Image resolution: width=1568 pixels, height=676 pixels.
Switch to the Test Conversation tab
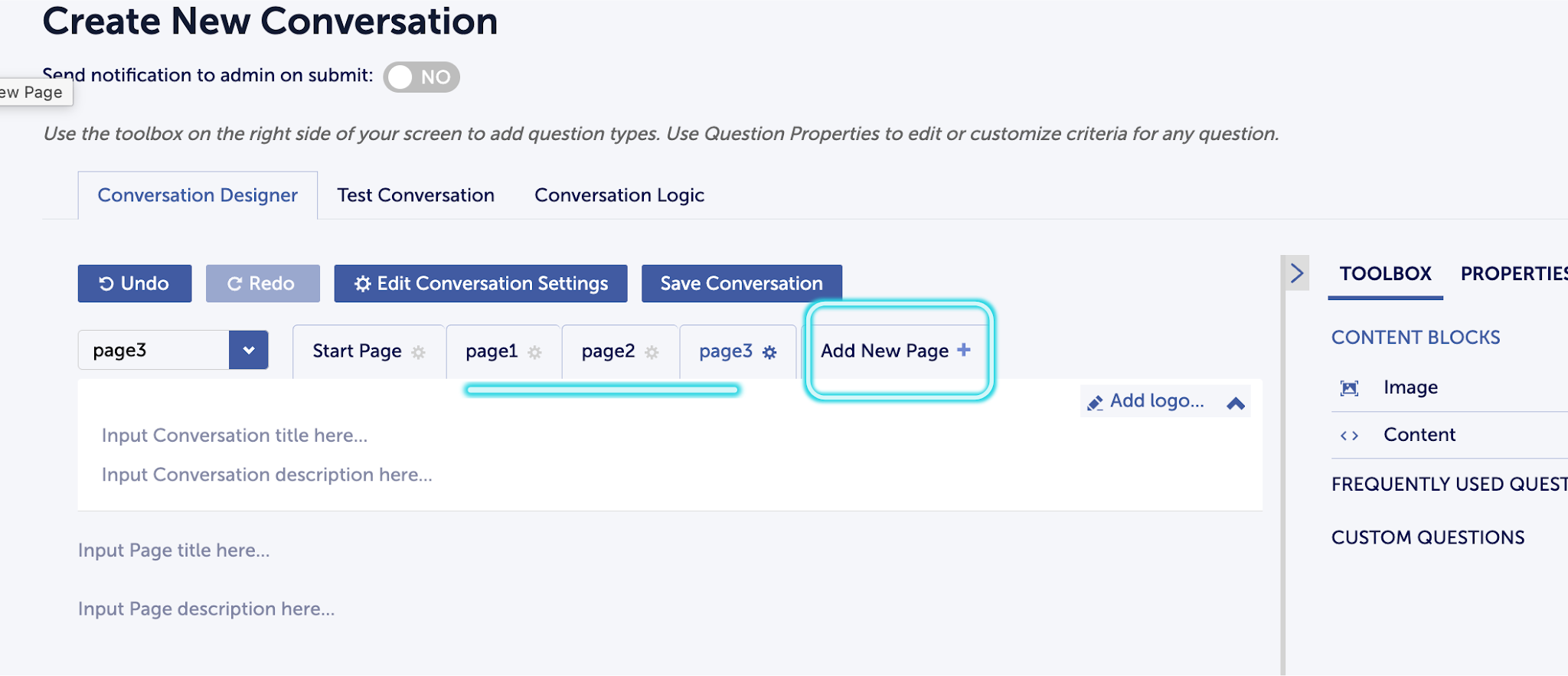pyautogui.click(x=416, y=195)
